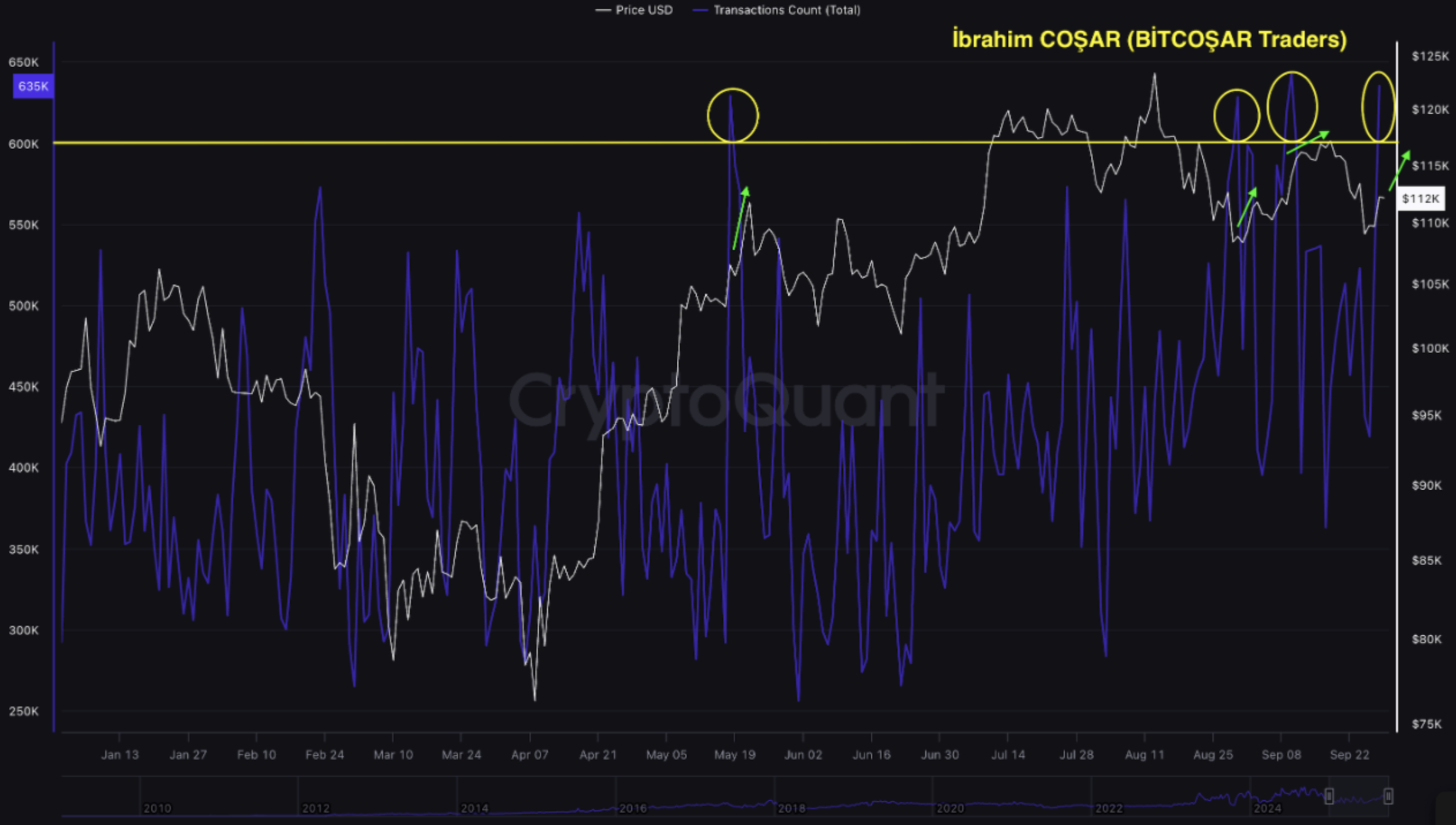This screenshot has height=825, width=1456.
Task: Click the Apr 07 date label on x-axis
Action: click(530, 755)
